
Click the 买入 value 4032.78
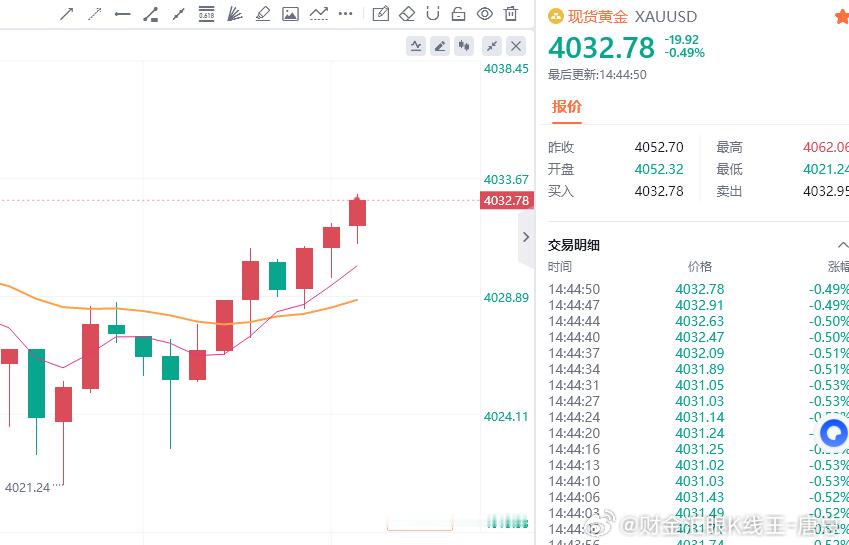coord(659,191)
